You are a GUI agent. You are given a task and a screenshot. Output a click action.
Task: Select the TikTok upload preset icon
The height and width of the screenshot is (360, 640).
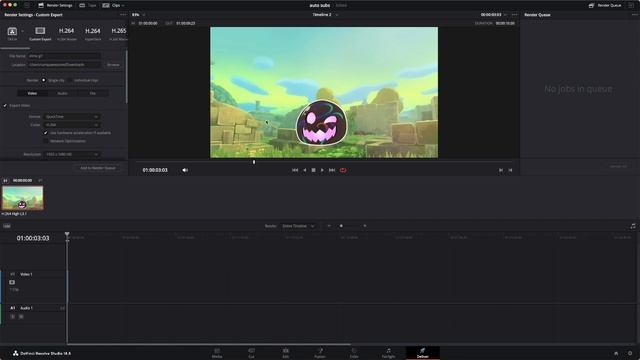coord(12,33)
